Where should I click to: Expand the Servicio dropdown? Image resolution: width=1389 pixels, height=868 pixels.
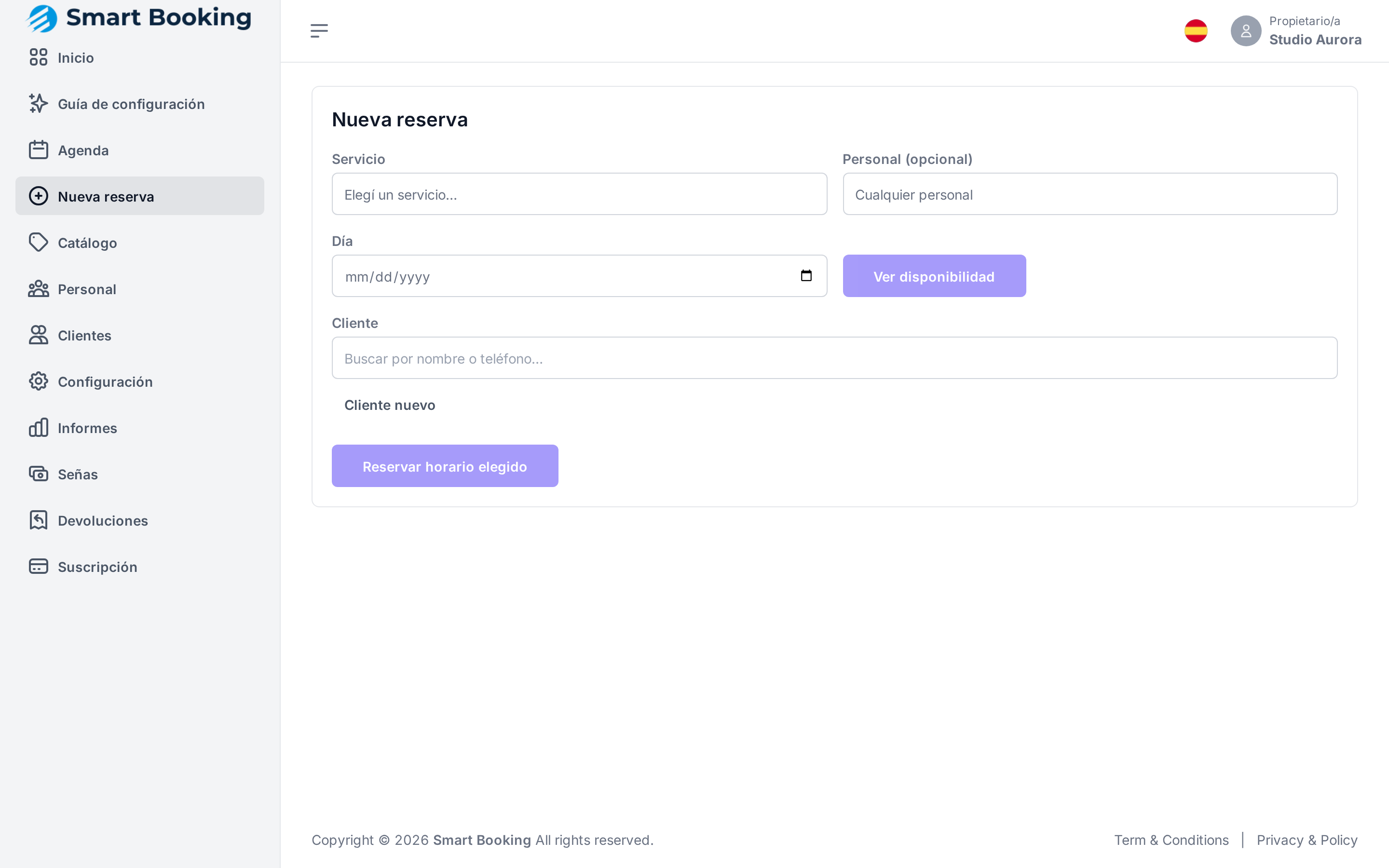click(x=579, y=195)
